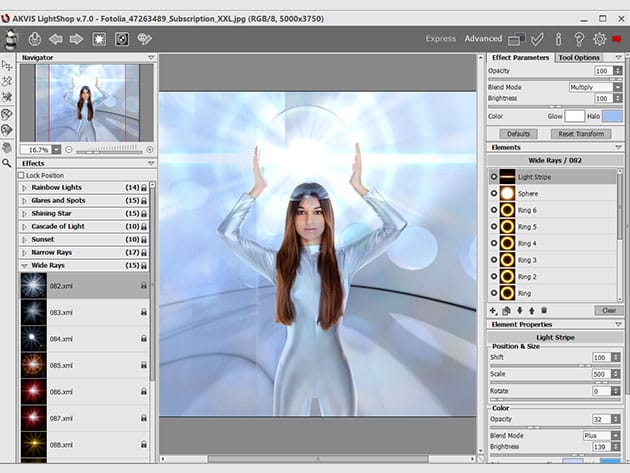Apply the result with the checkmark icon
Image resolution: width=630 pixels, height=473 pixels.
537,39
